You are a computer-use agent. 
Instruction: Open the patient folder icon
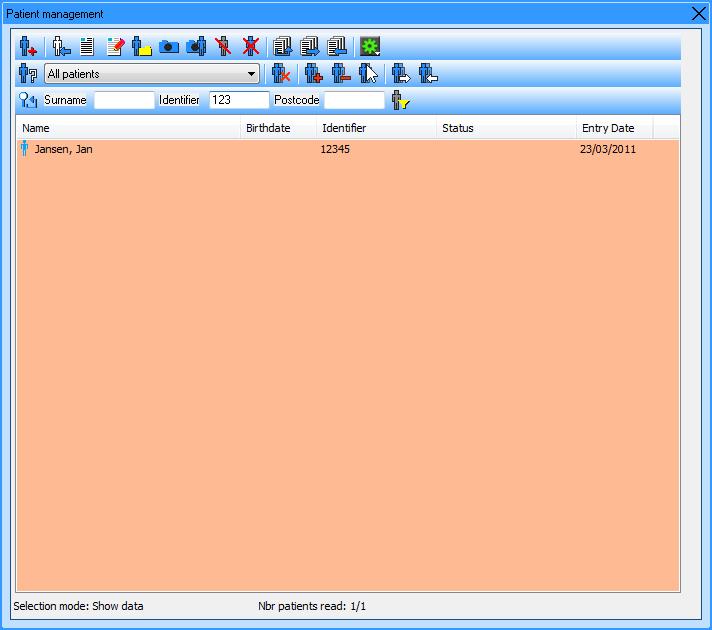[142, 46]
